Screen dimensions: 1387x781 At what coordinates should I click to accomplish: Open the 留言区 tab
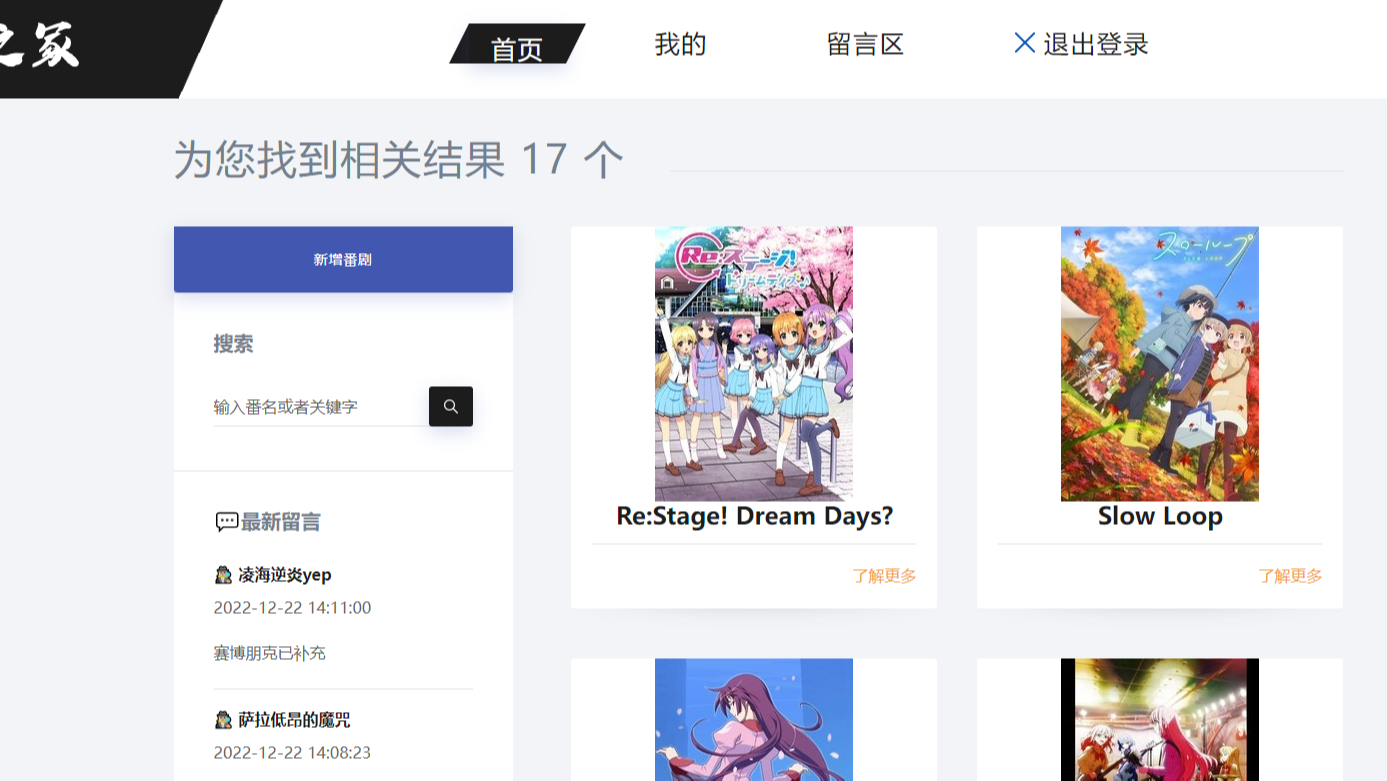click(x=865, y=44)
